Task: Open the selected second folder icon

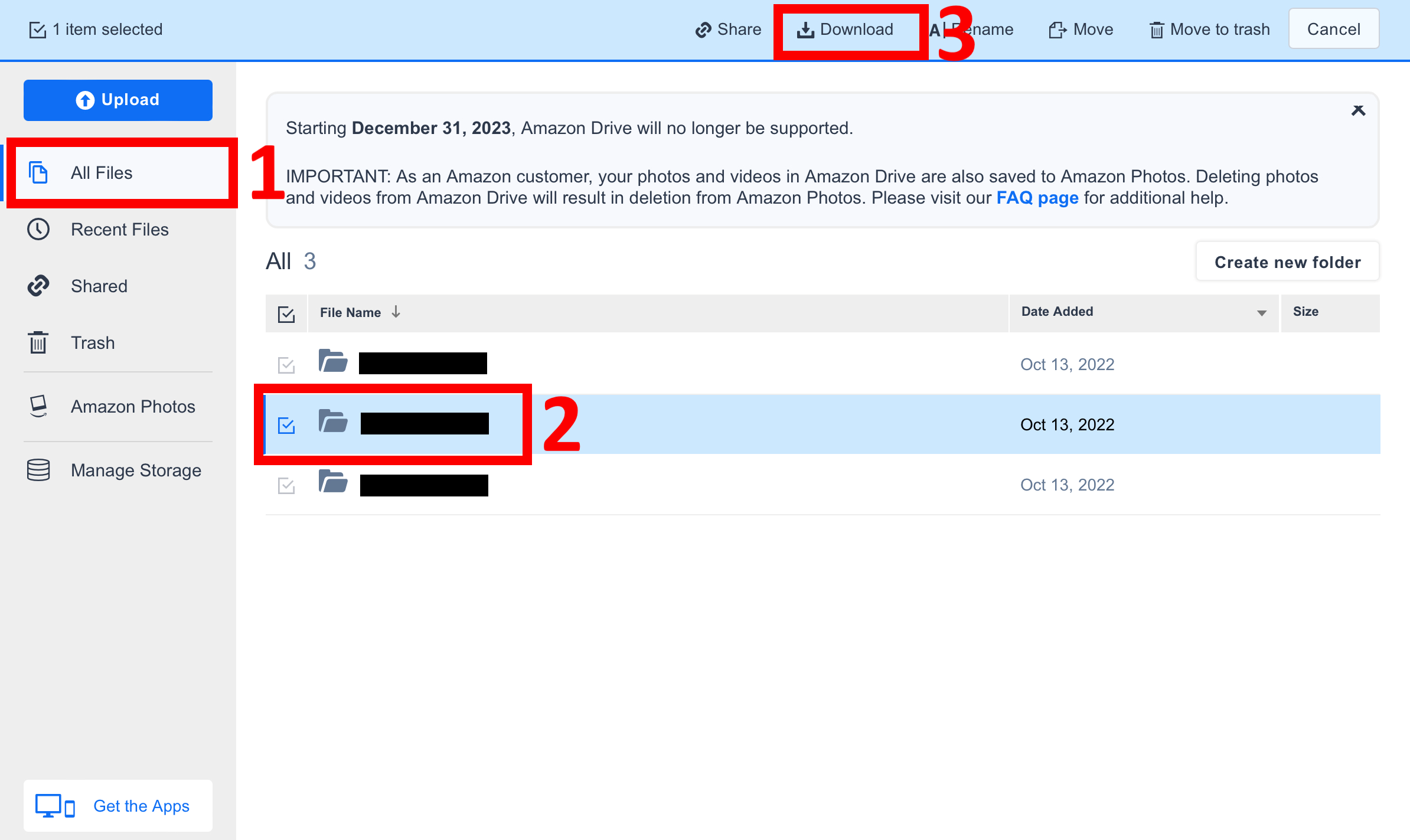Action: tap(333, 421)
